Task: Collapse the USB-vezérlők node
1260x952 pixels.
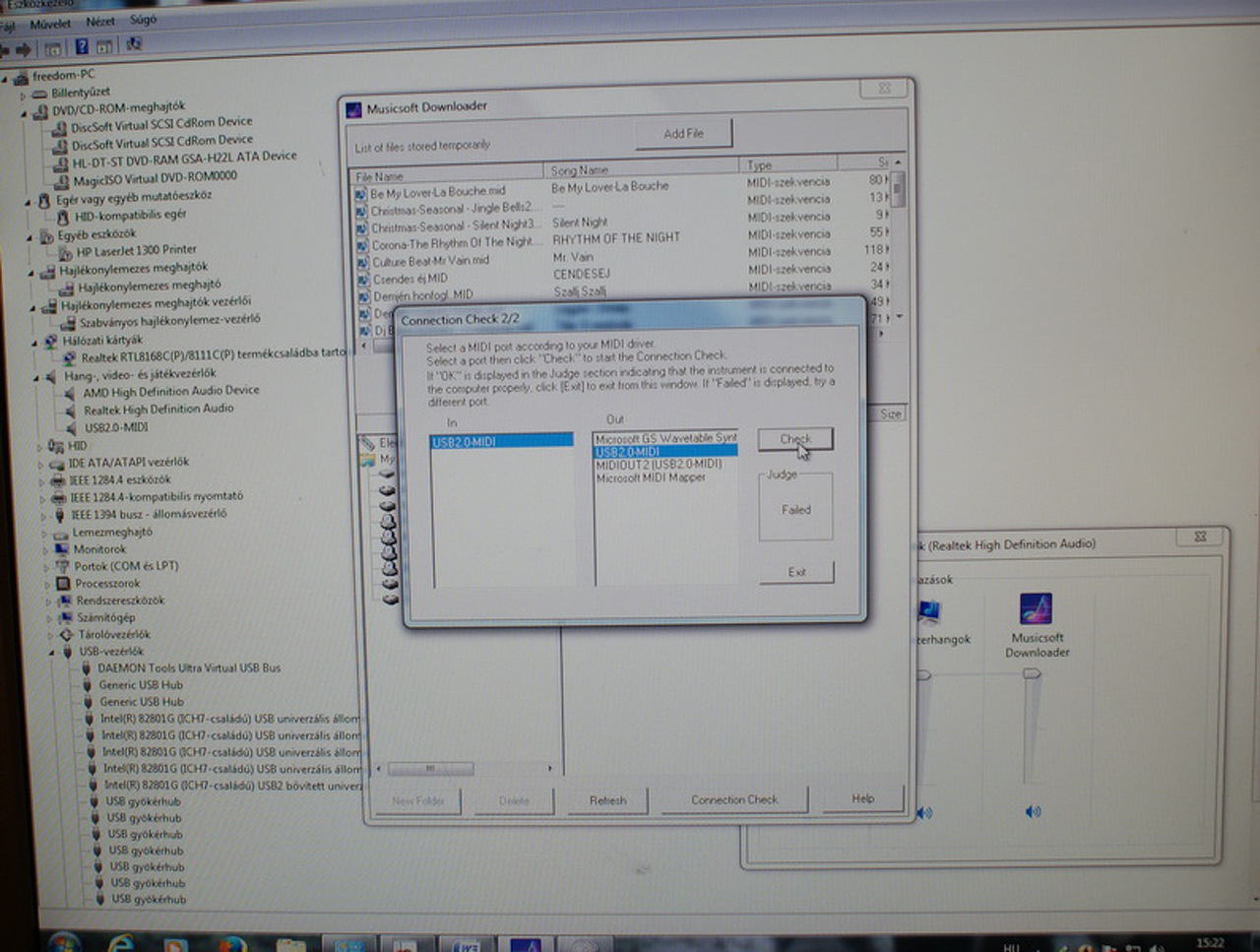Action: click(50, 653)
